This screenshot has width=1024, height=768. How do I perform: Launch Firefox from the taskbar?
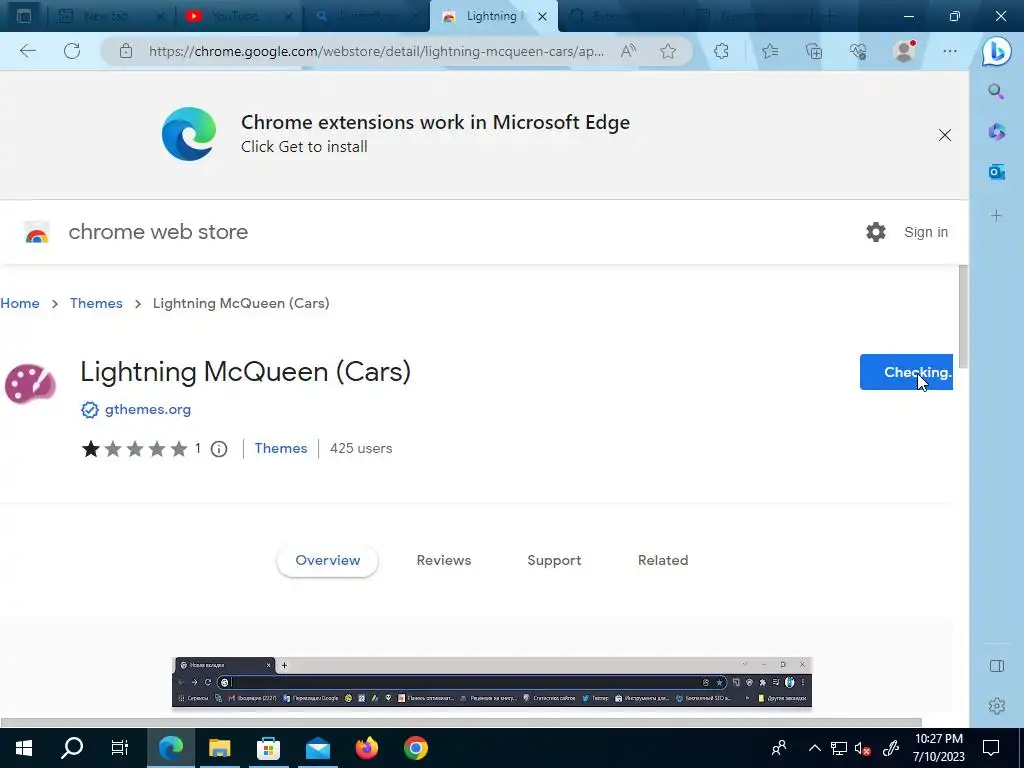[x=366, y=748]
